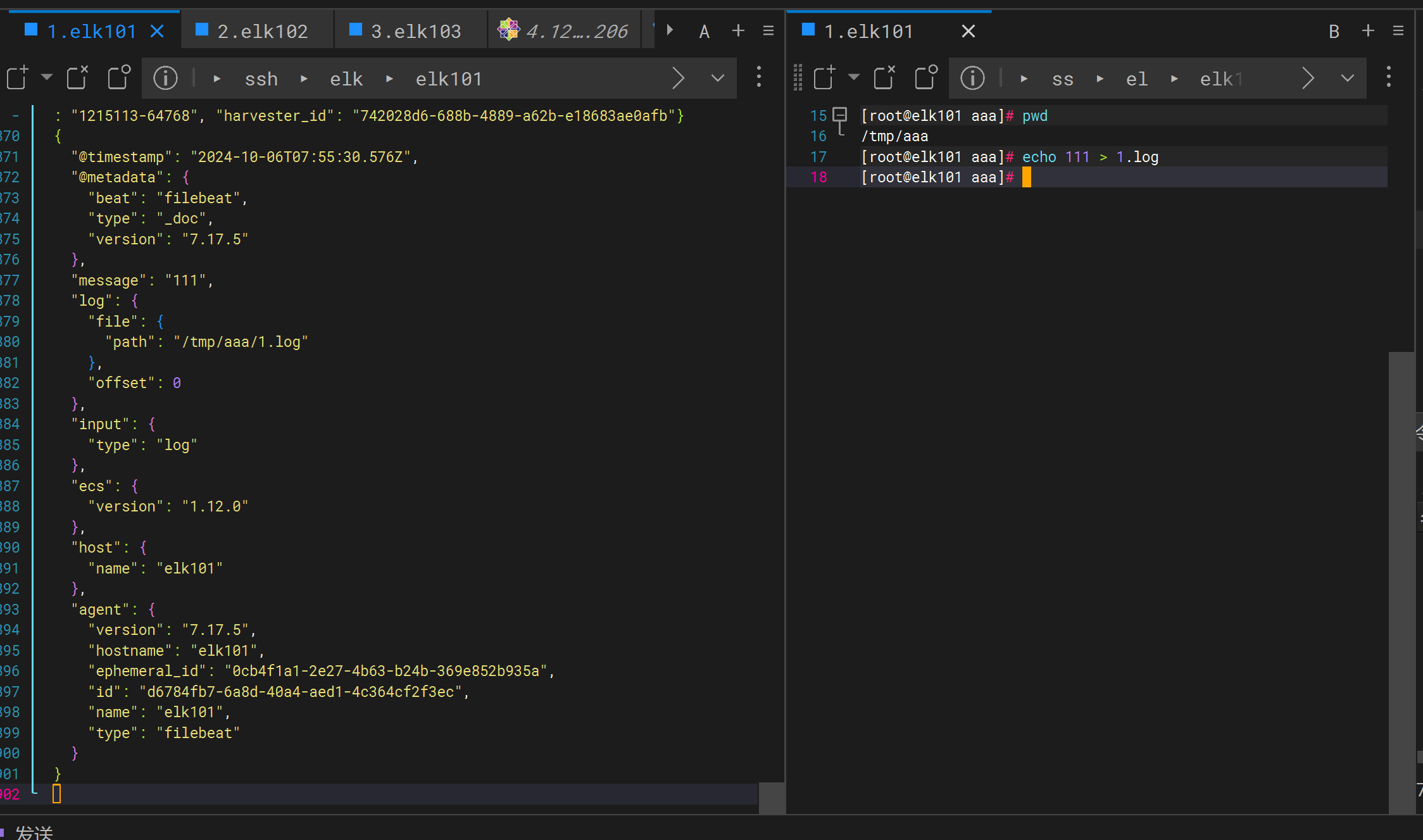Click pane label B in right tab bar
Image resolution: width=1423 pixels, height=840 pixels.
point(1334,31)
